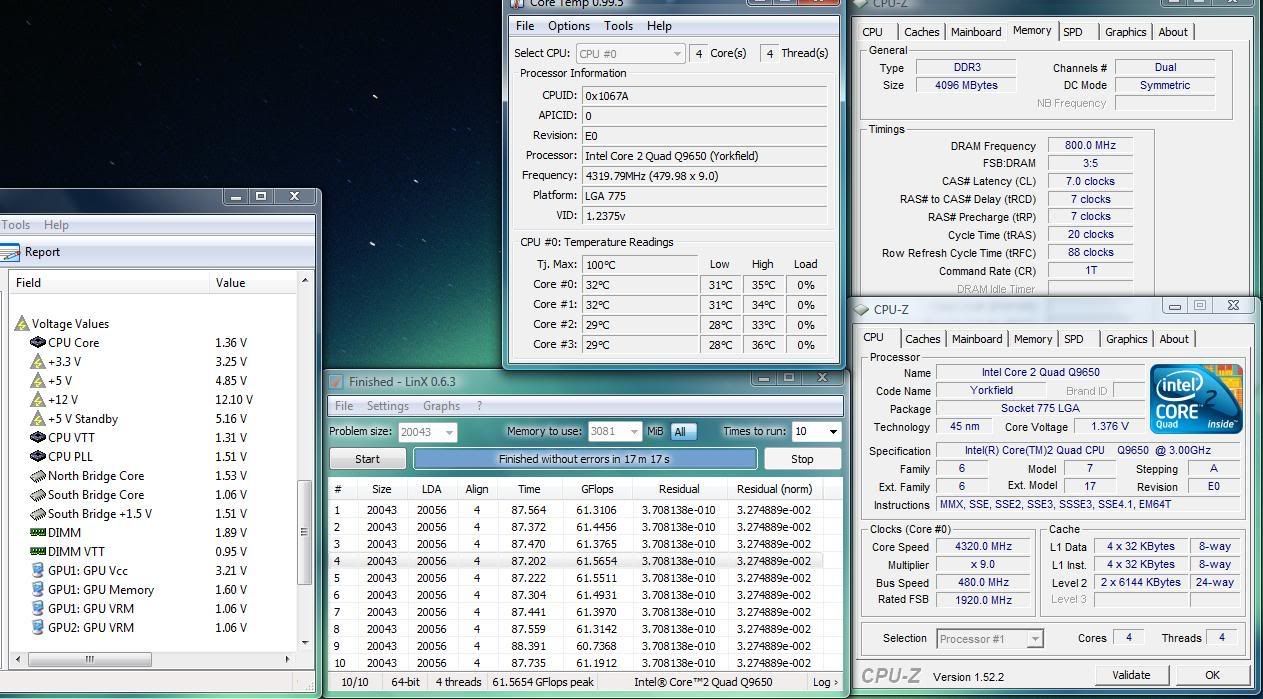Open the File menu in LinX

point(344,406)
